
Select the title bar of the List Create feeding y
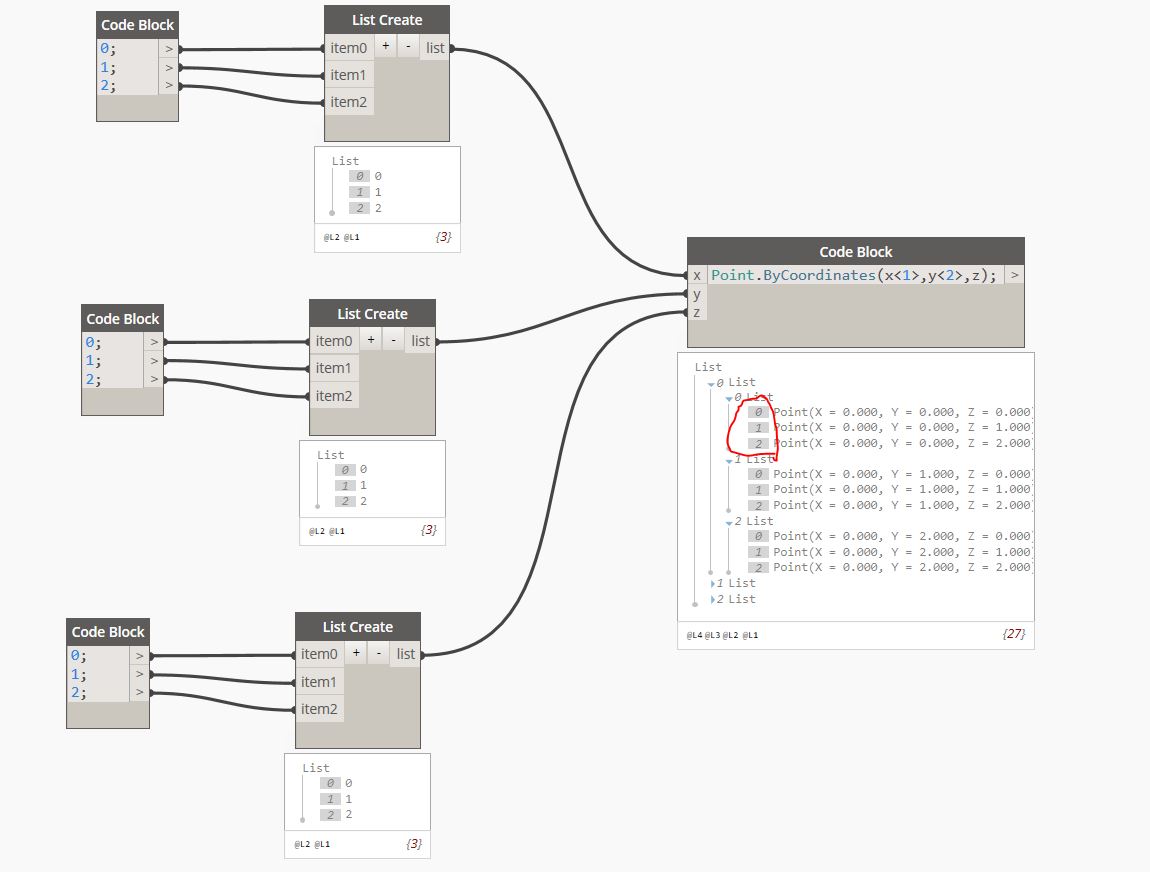pyautogui.click(x=373, y=313)
